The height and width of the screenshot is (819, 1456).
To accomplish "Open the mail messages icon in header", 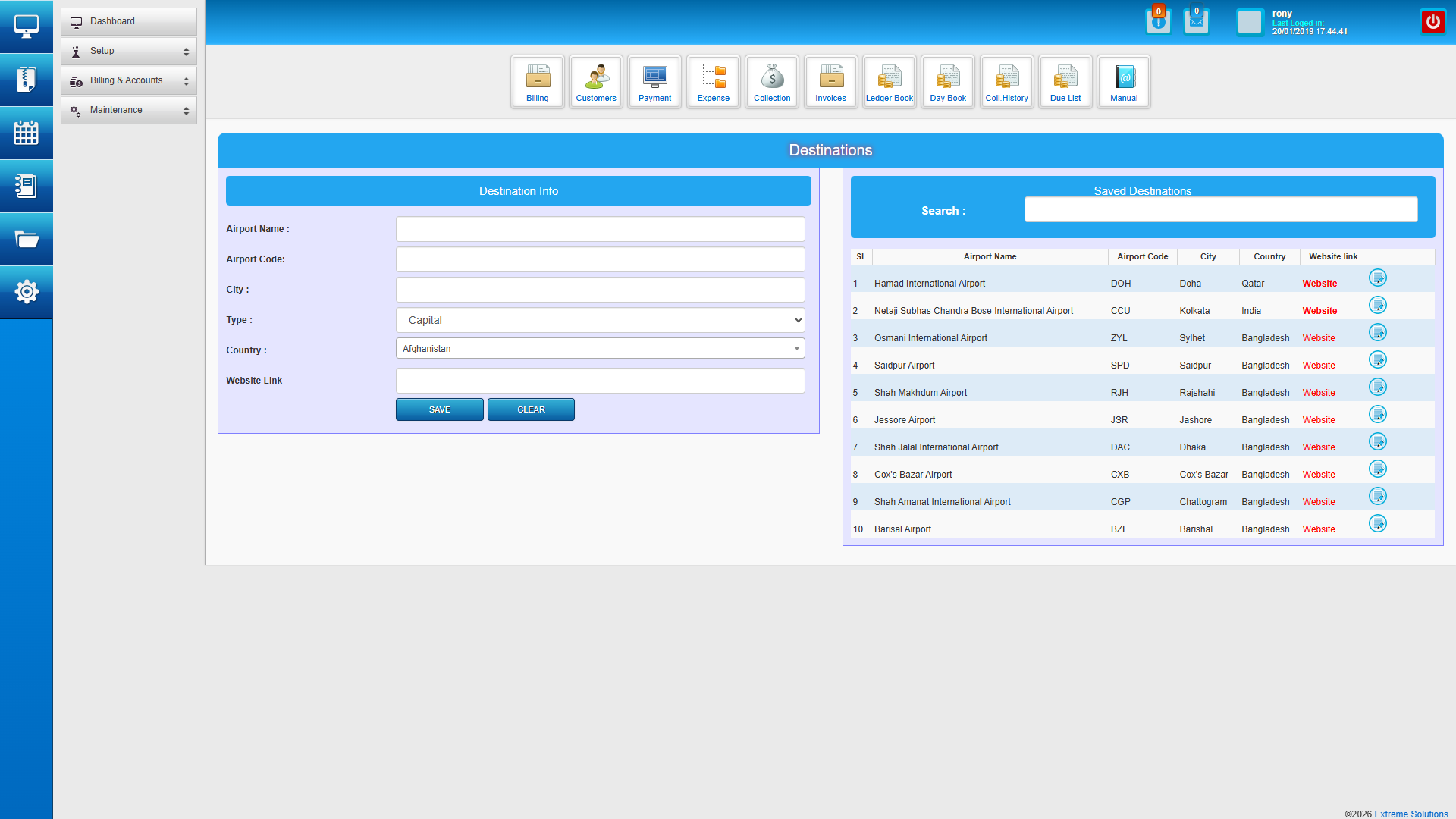I will point(1196,22).
